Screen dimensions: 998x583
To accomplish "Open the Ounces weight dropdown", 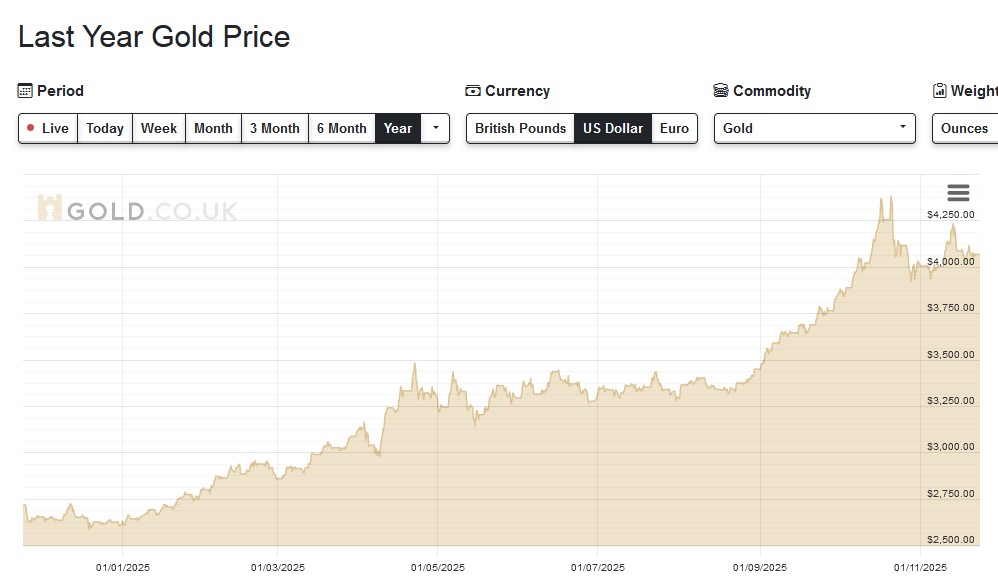I will click(x=965, y=128).
